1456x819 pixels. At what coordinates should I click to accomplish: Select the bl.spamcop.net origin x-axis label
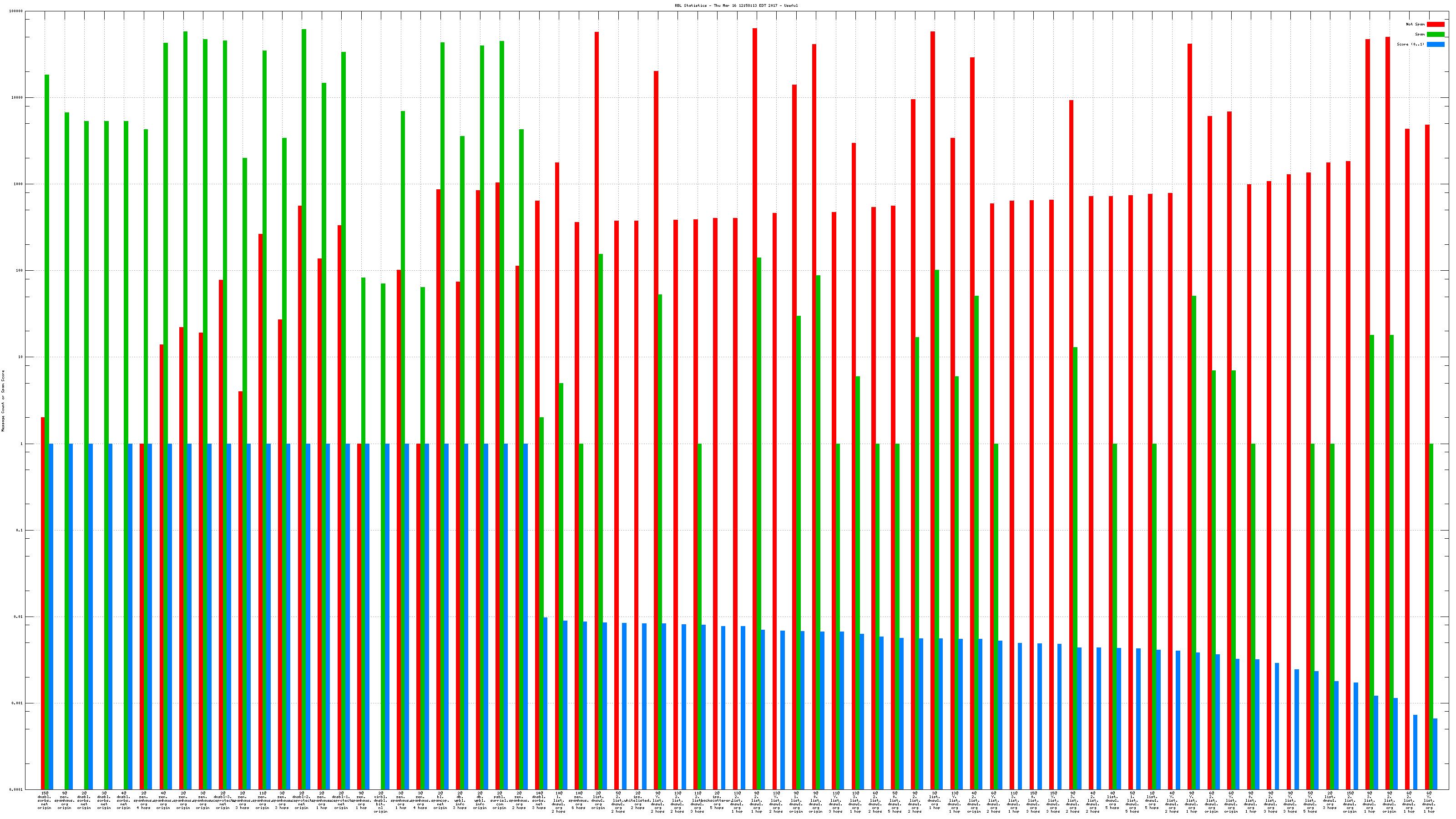click(x=440, y=801)
